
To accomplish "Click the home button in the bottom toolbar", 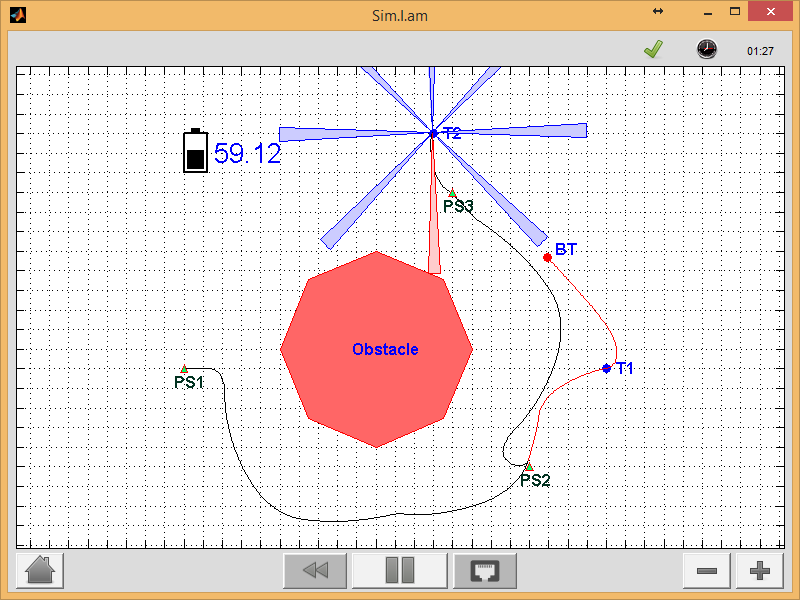I will 40,570.
